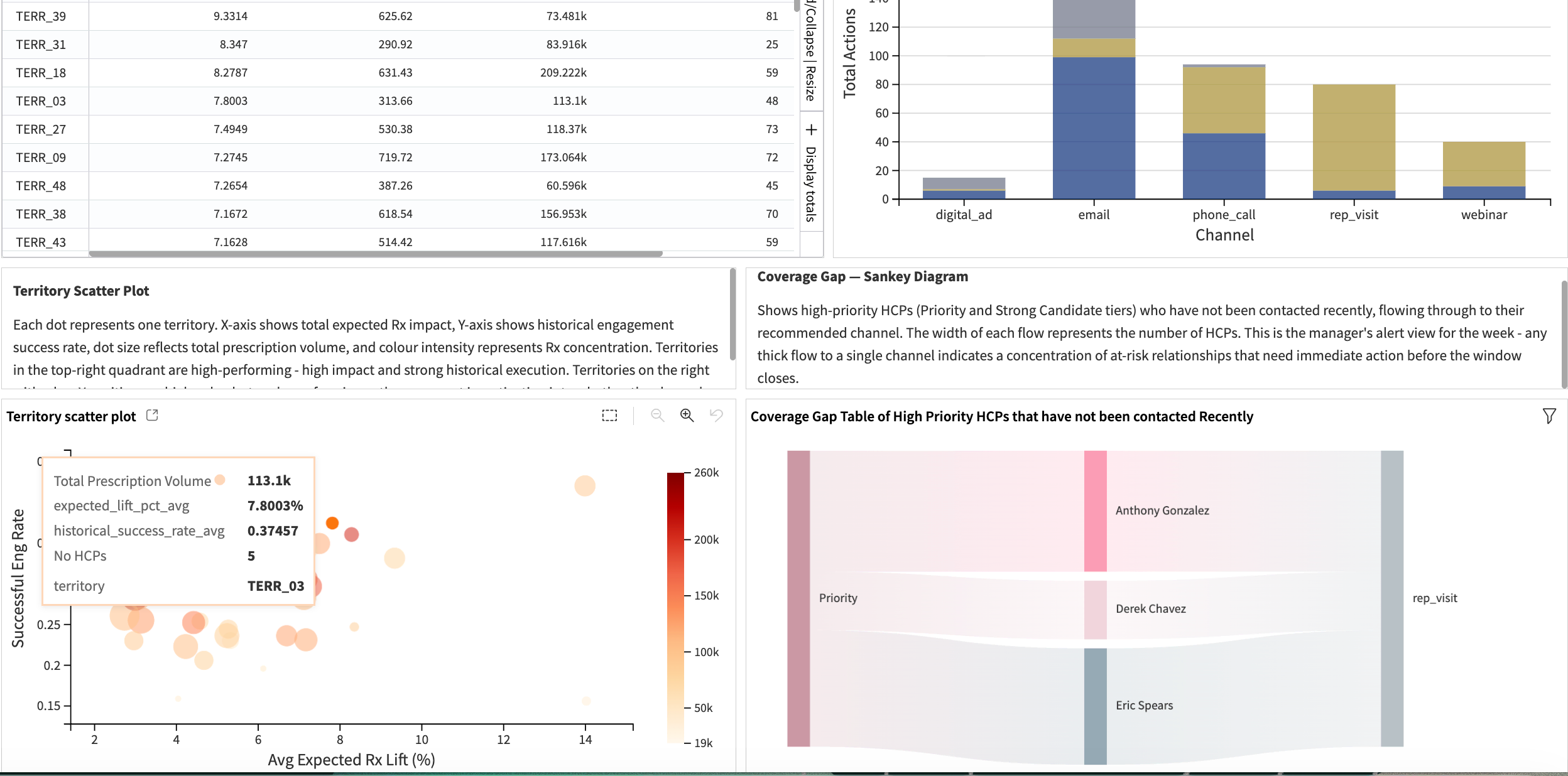
Task: Select TERR_03 row label
Action: click(x=41, y=101)
